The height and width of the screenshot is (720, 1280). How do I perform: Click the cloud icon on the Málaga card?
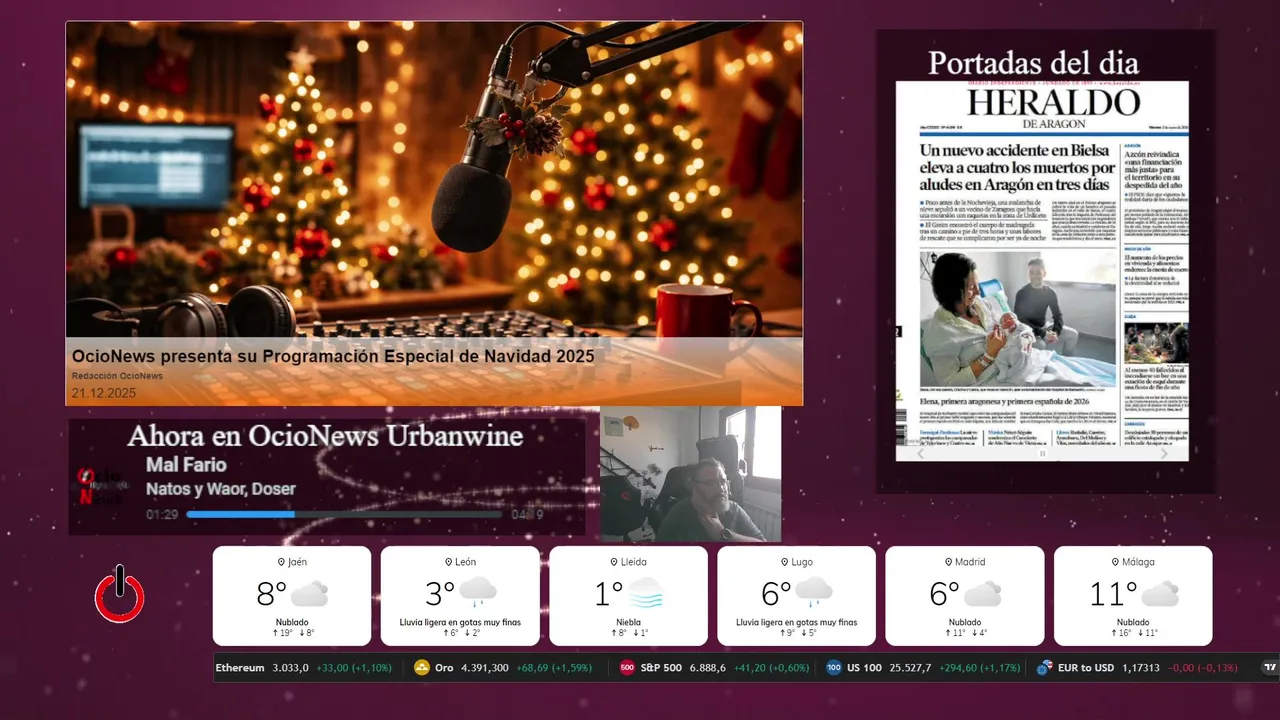point(1160,593)
